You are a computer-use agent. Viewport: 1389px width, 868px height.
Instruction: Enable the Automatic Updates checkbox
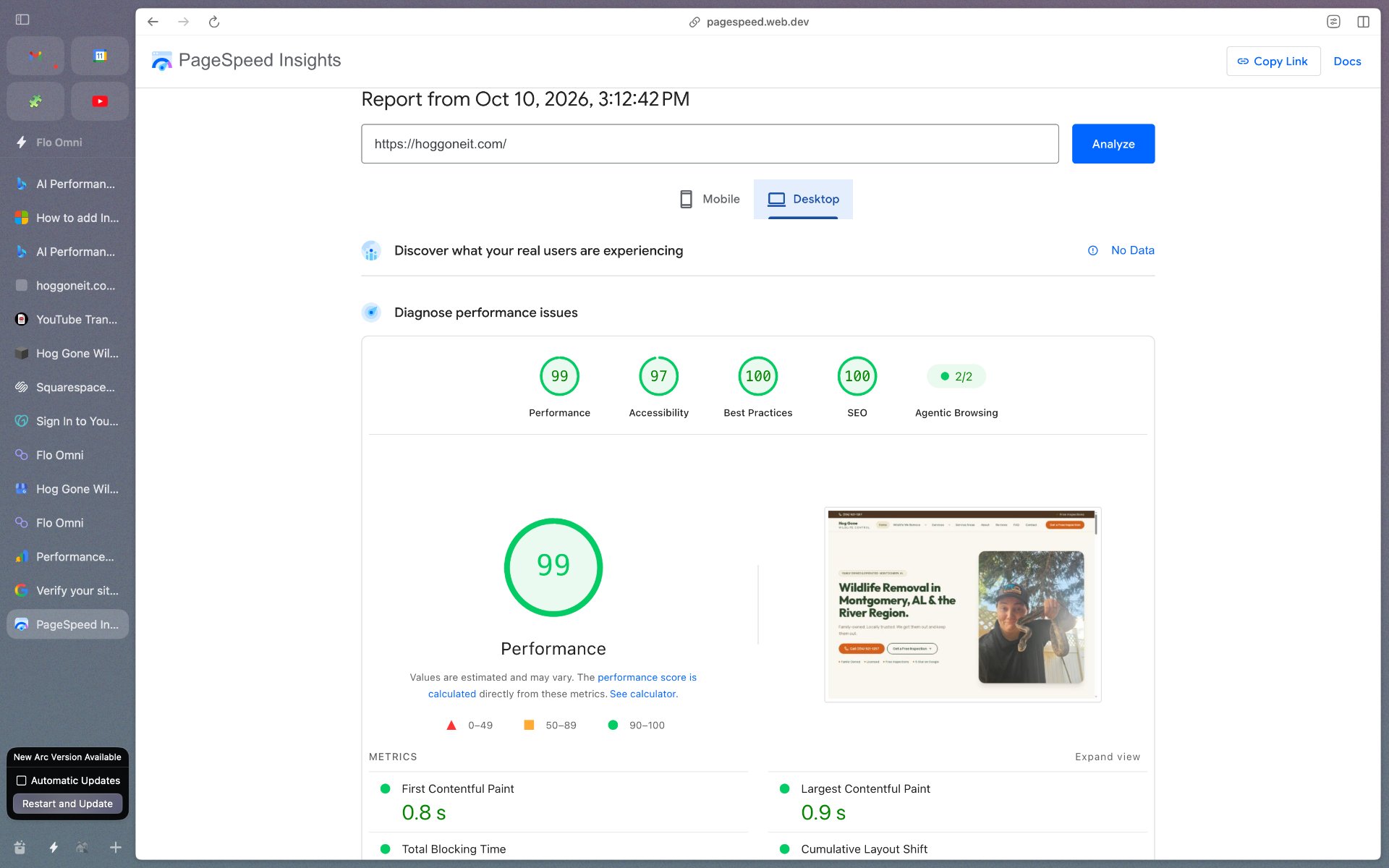[22, 780]
